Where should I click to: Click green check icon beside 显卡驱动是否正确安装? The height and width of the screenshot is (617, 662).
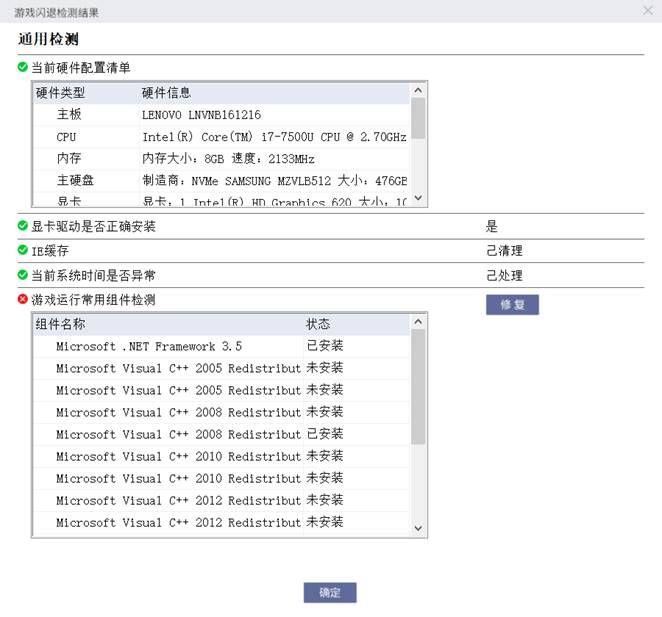pos(23,226)
